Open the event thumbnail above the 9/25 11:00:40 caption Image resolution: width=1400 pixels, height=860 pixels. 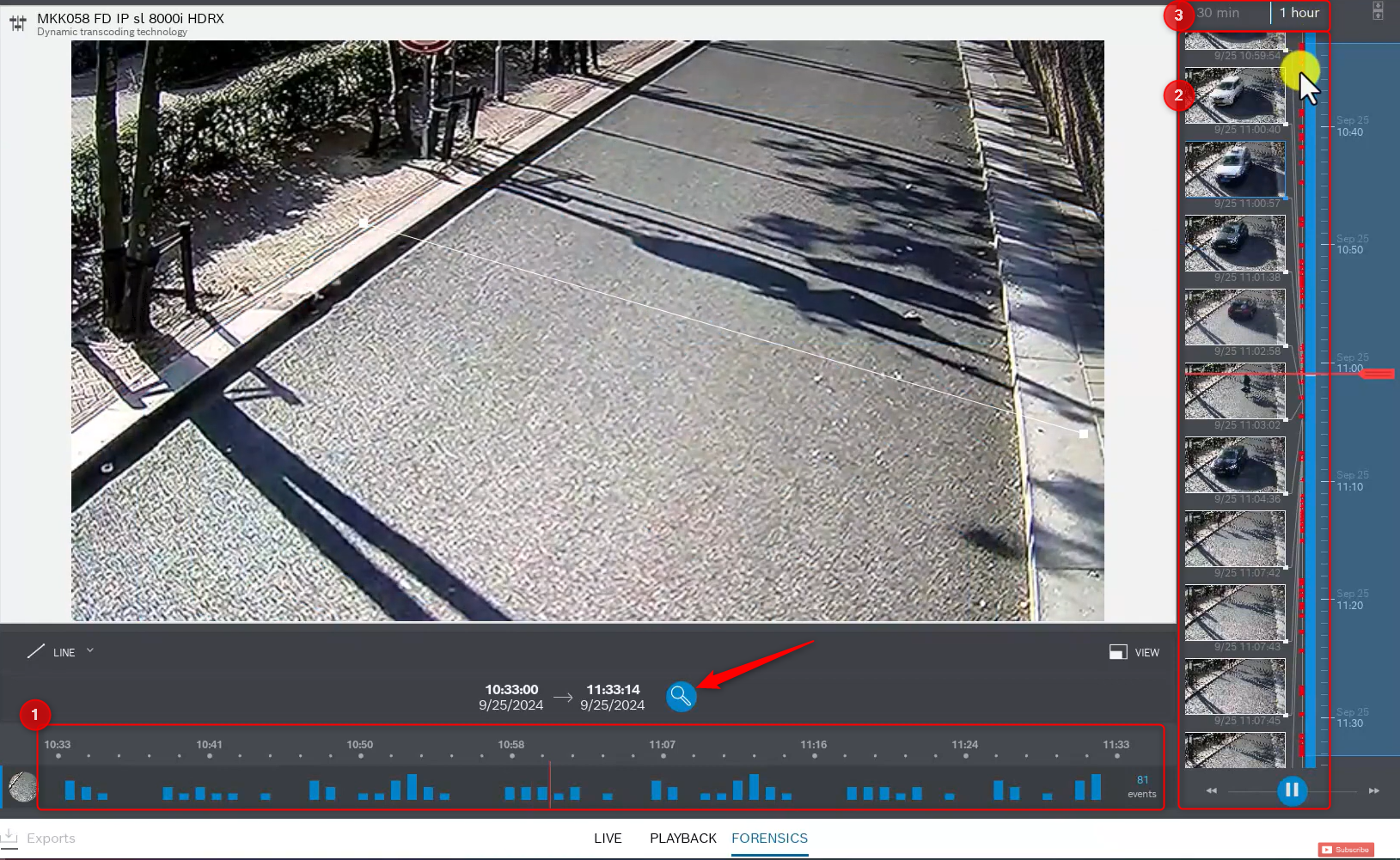click(1235, 95)
